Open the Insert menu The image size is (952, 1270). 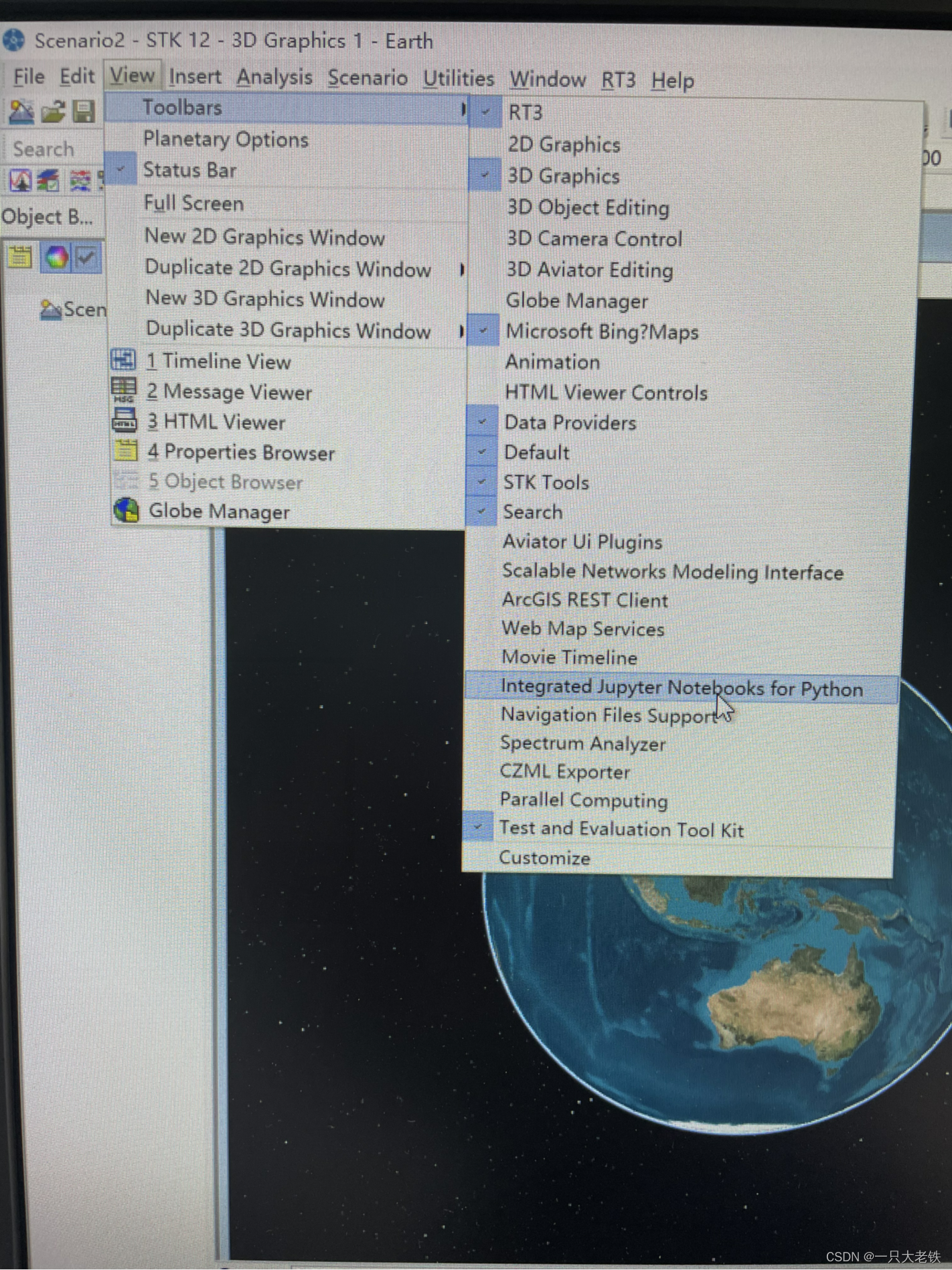195,77
